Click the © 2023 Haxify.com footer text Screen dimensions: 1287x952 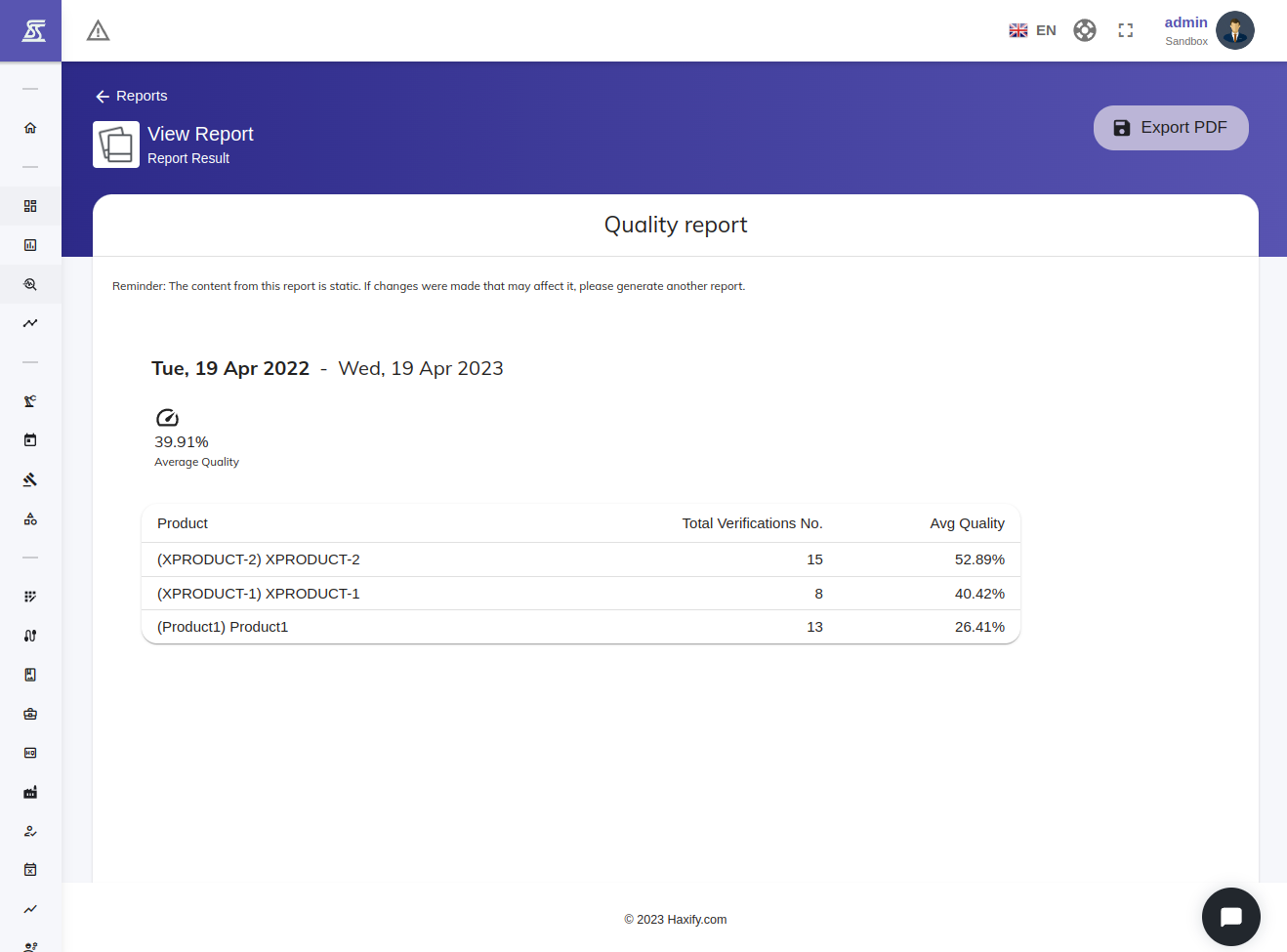[x=676, y=920]
